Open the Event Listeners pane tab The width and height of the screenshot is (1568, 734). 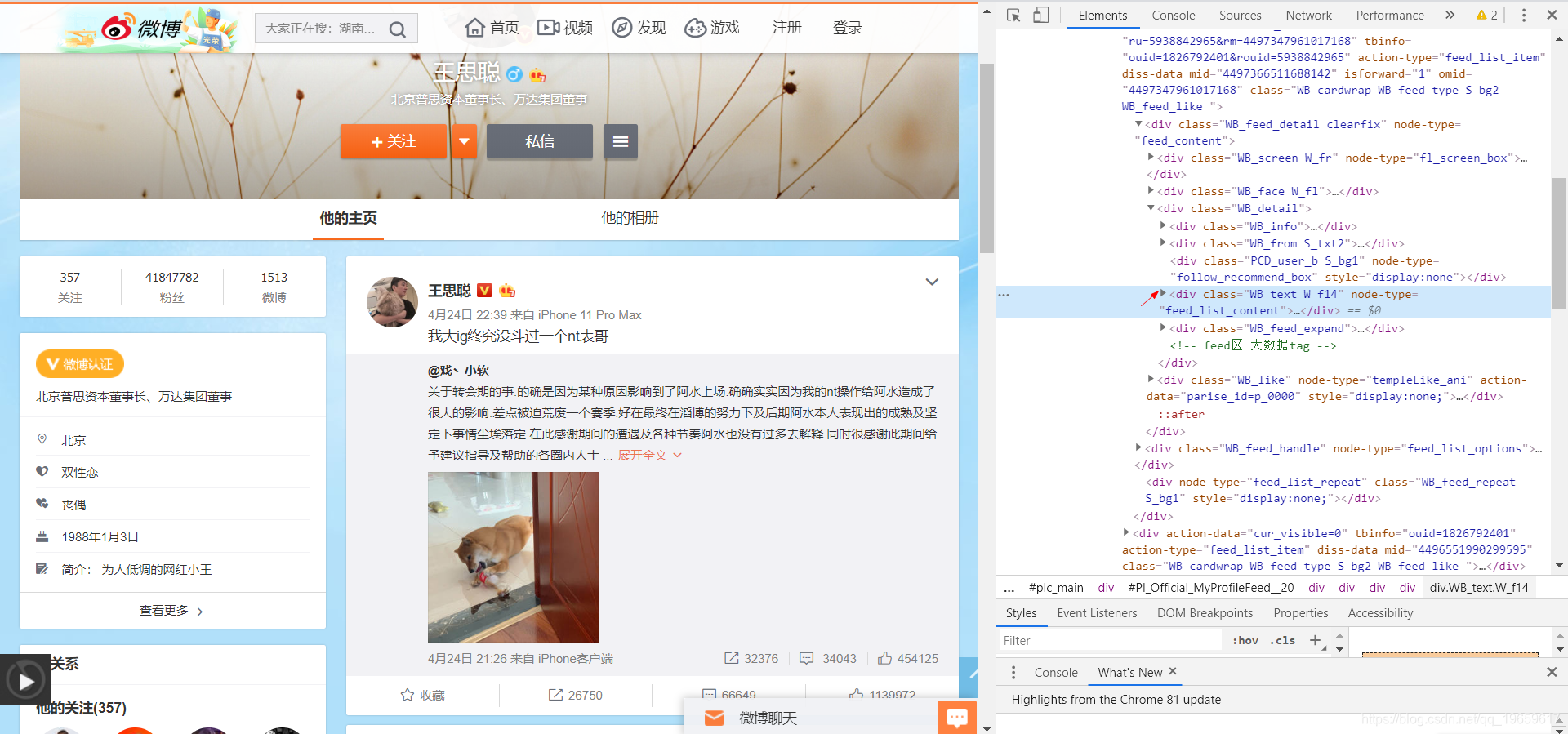coord(1097,613)
